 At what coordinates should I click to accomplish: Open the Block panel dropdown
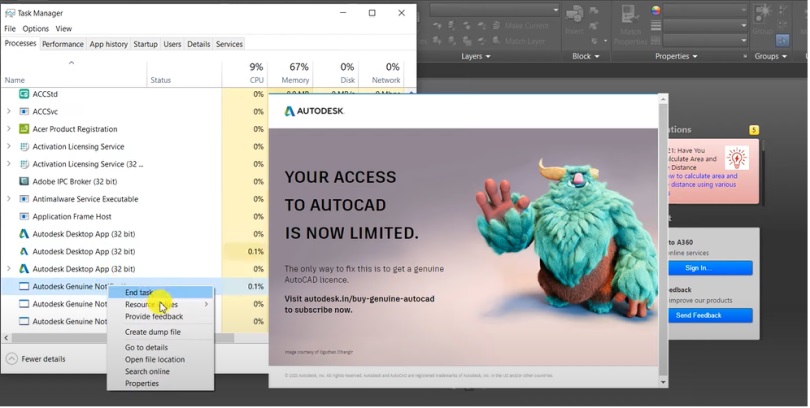[x=586, y=56]
